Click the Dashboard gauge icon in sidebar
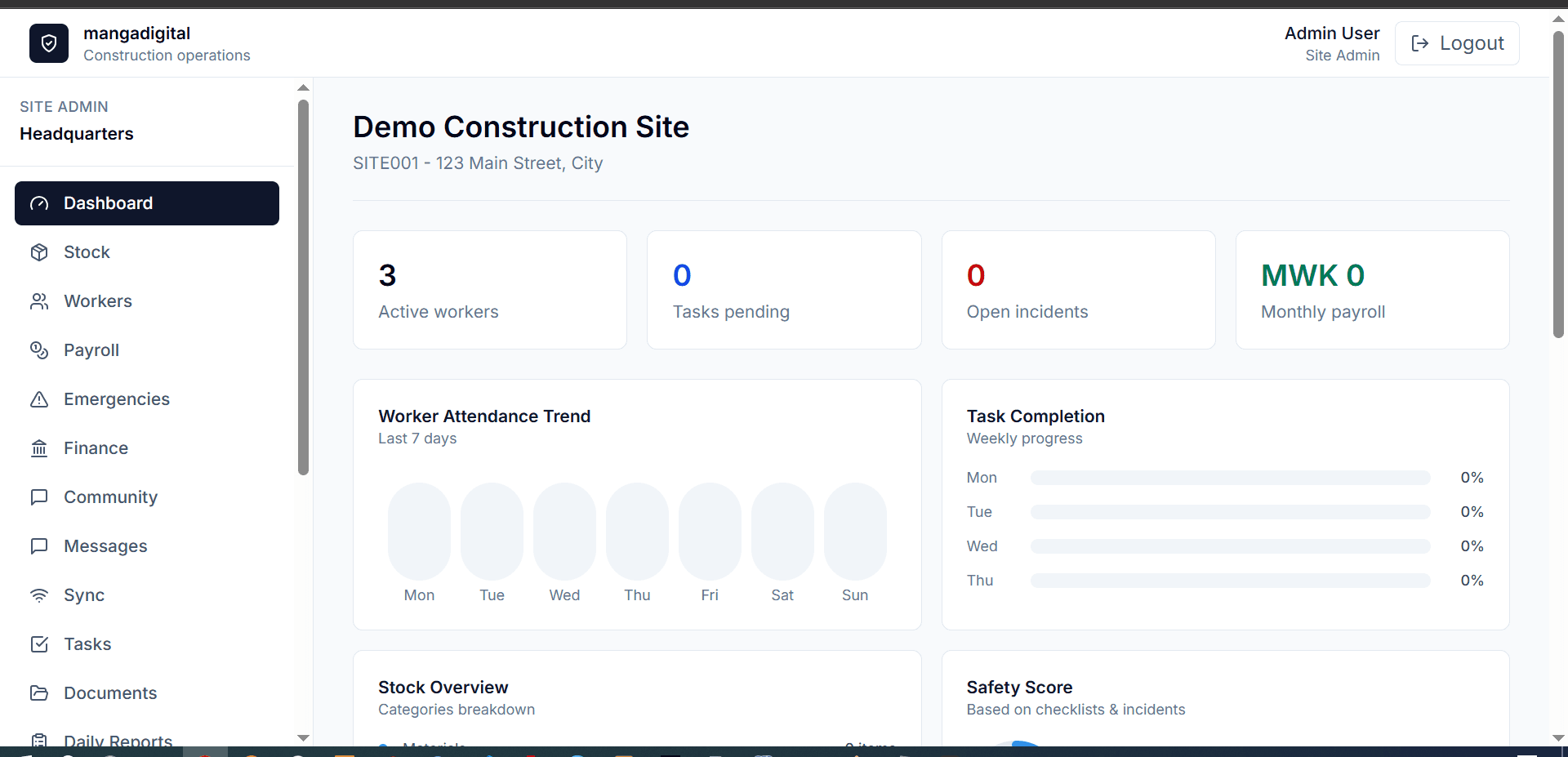 (x=39, y=203)
